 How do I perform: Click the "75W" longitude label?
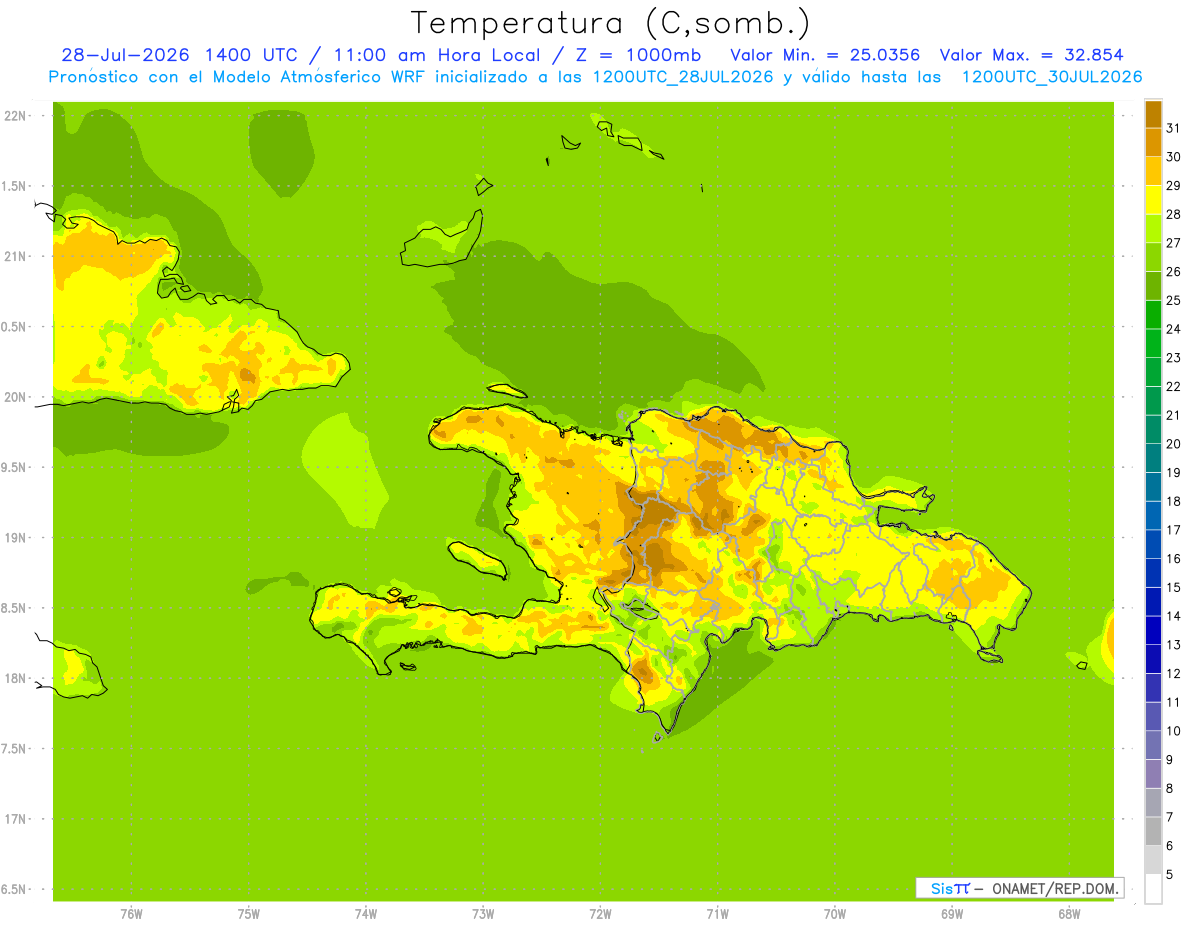(x=249, y=914)
